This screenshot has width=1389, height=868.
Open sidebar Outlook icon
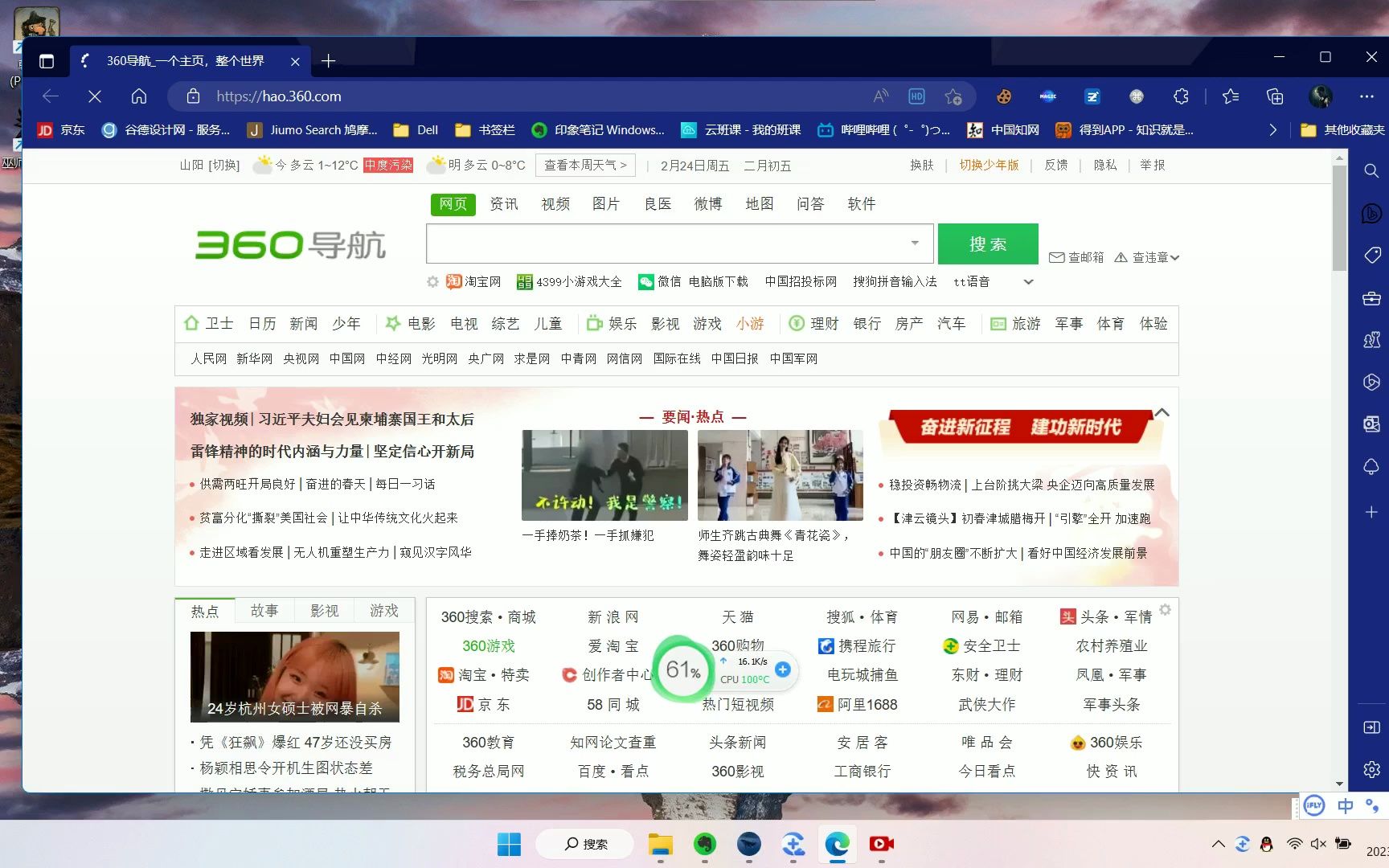coord(1371,424)
